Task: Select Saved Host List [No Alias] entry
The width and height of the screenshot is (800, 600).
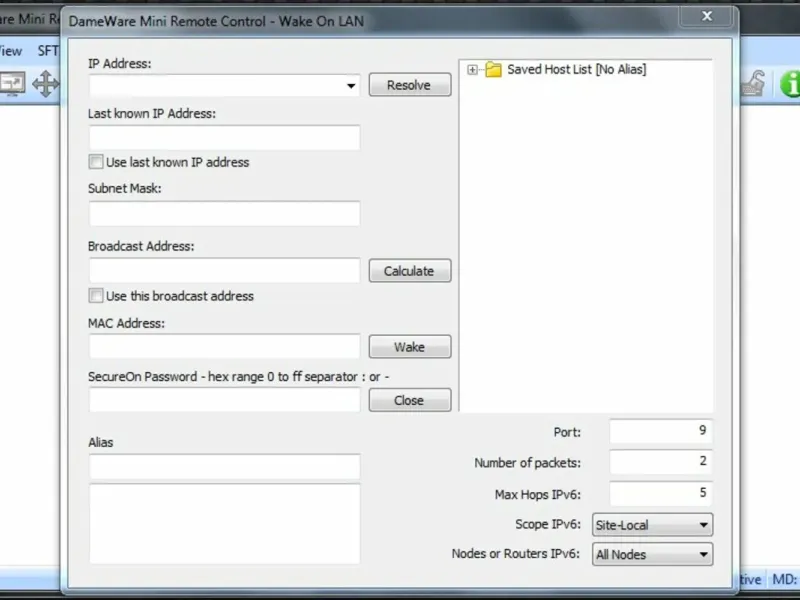Action: pyautogui.click(x=577, y=69)
